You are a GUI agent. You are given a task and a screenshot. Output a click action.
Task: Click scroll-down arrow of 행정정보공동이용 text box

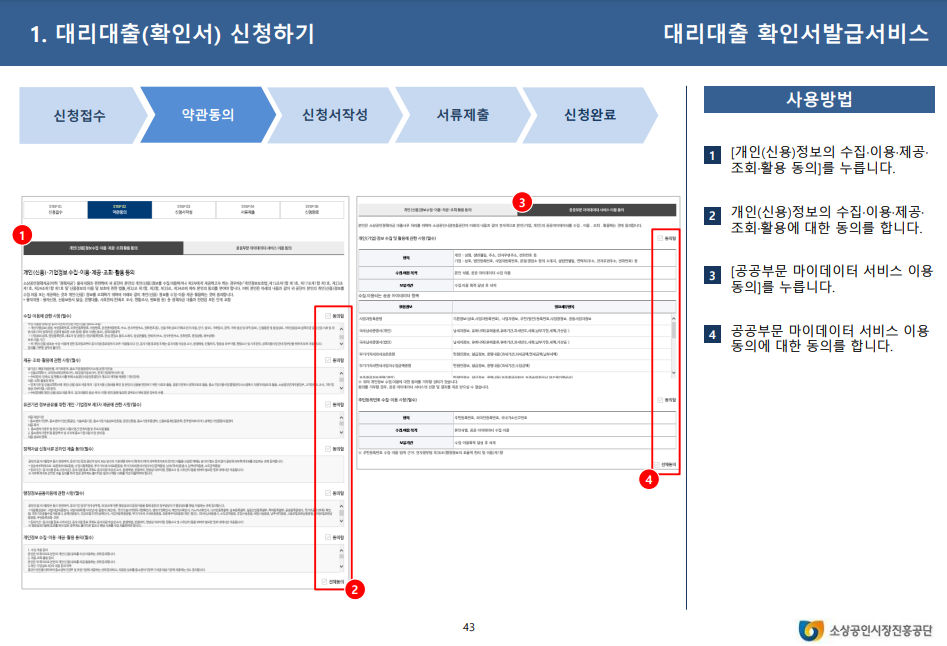pos(341,522)
